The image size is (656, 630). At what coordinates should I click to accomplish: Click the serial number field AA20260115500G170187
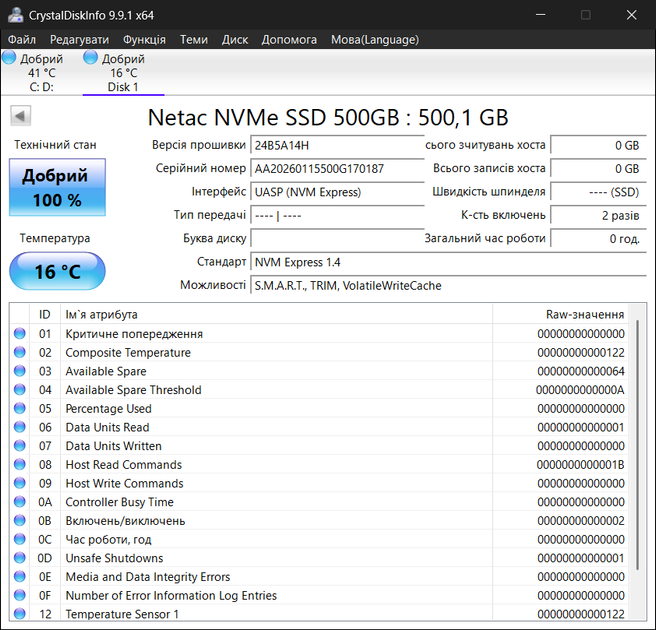click(x=337, y=169)
